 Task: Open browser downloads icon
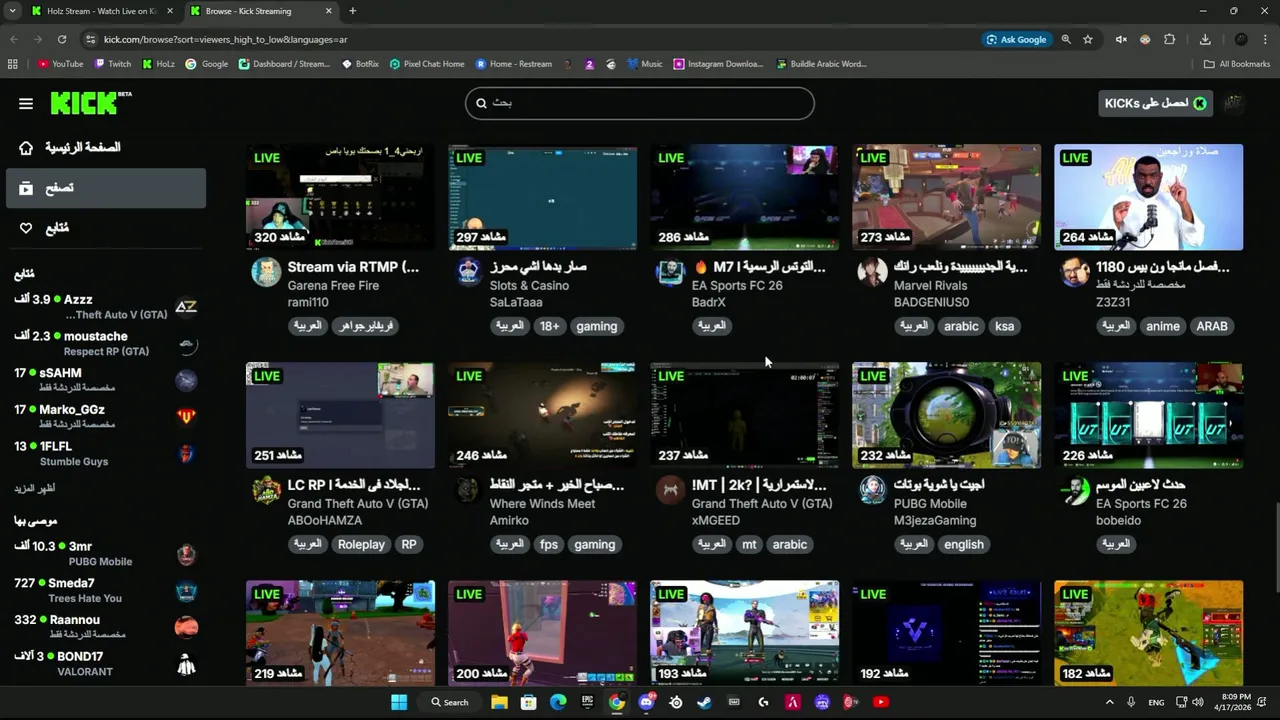click(x=1205, y=39)
